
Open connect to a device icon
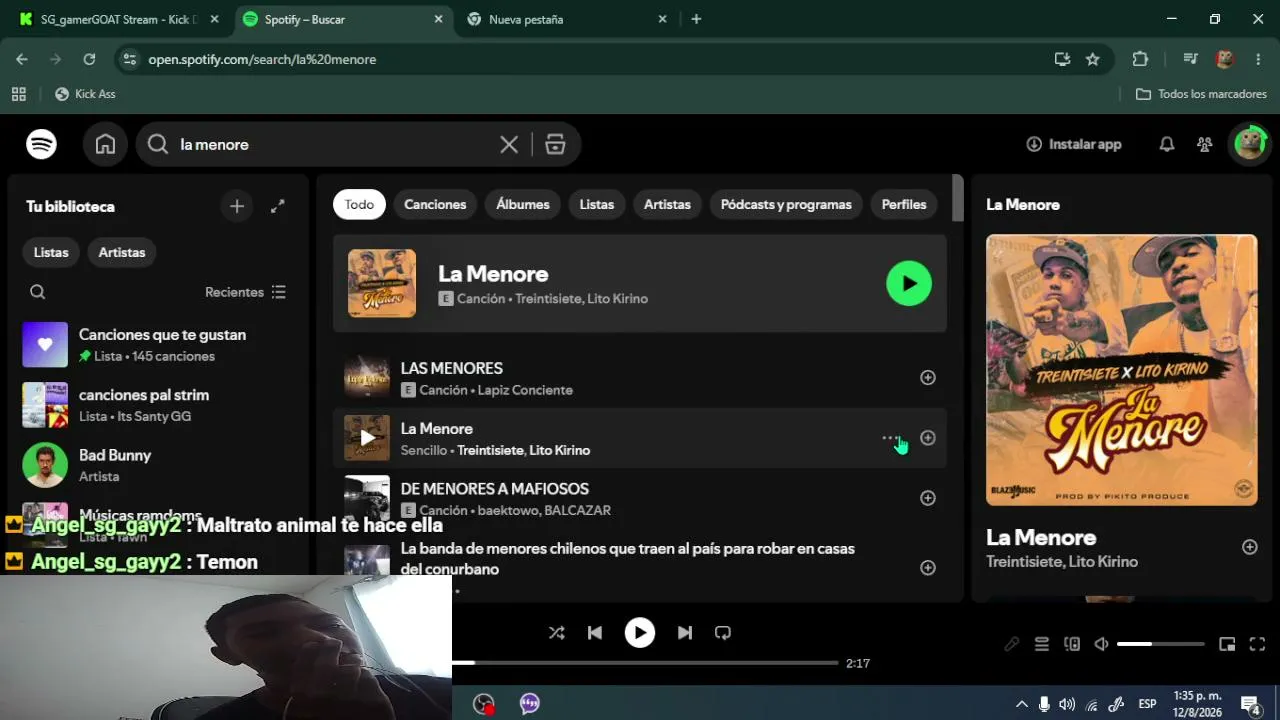coord(1072,644)
